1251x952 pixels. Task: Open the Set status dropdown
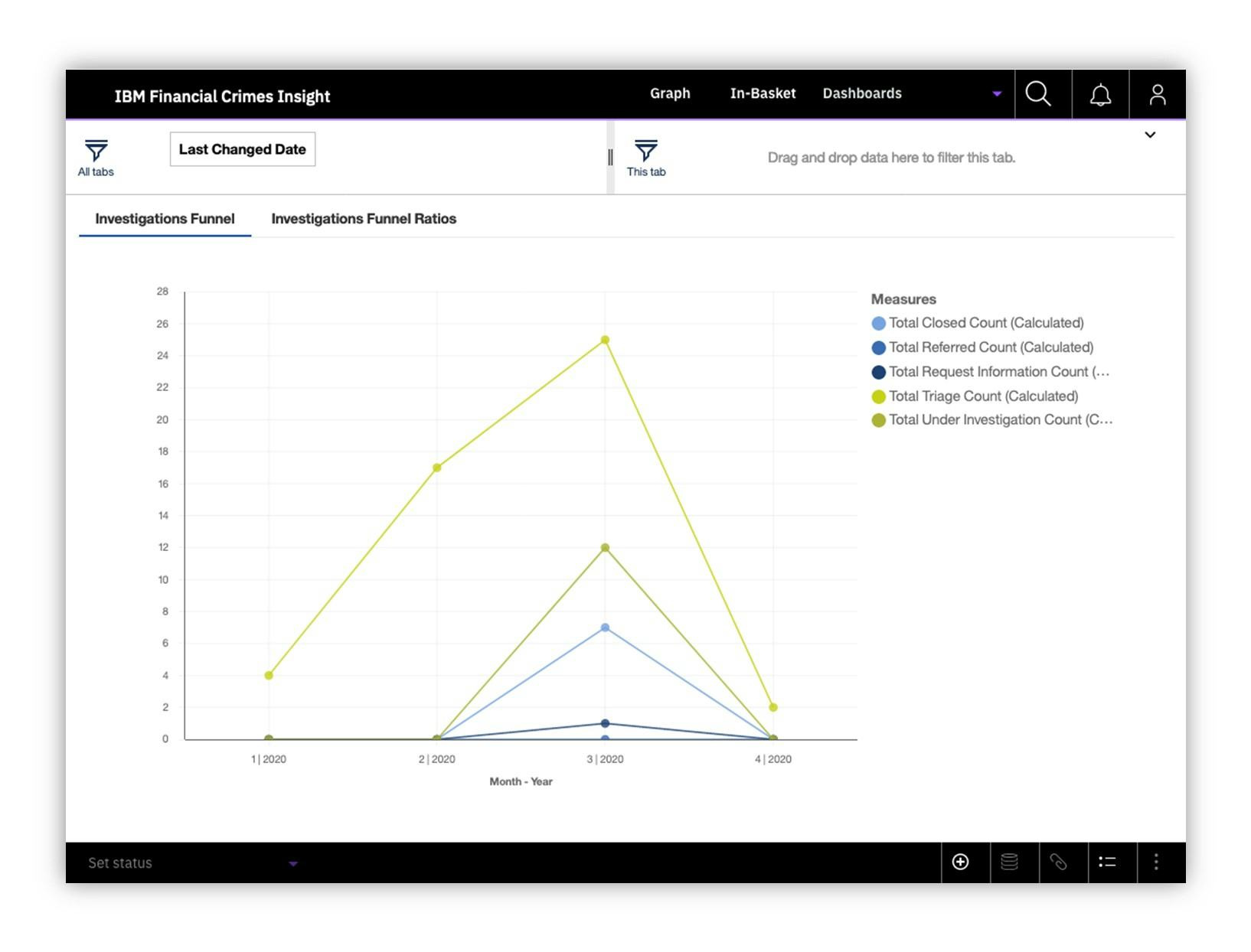click(x=191, y=862)
